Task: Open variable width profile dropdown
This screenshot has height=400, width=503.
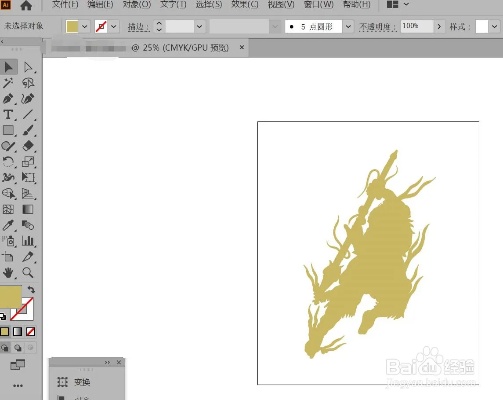Action: point(275,26)
